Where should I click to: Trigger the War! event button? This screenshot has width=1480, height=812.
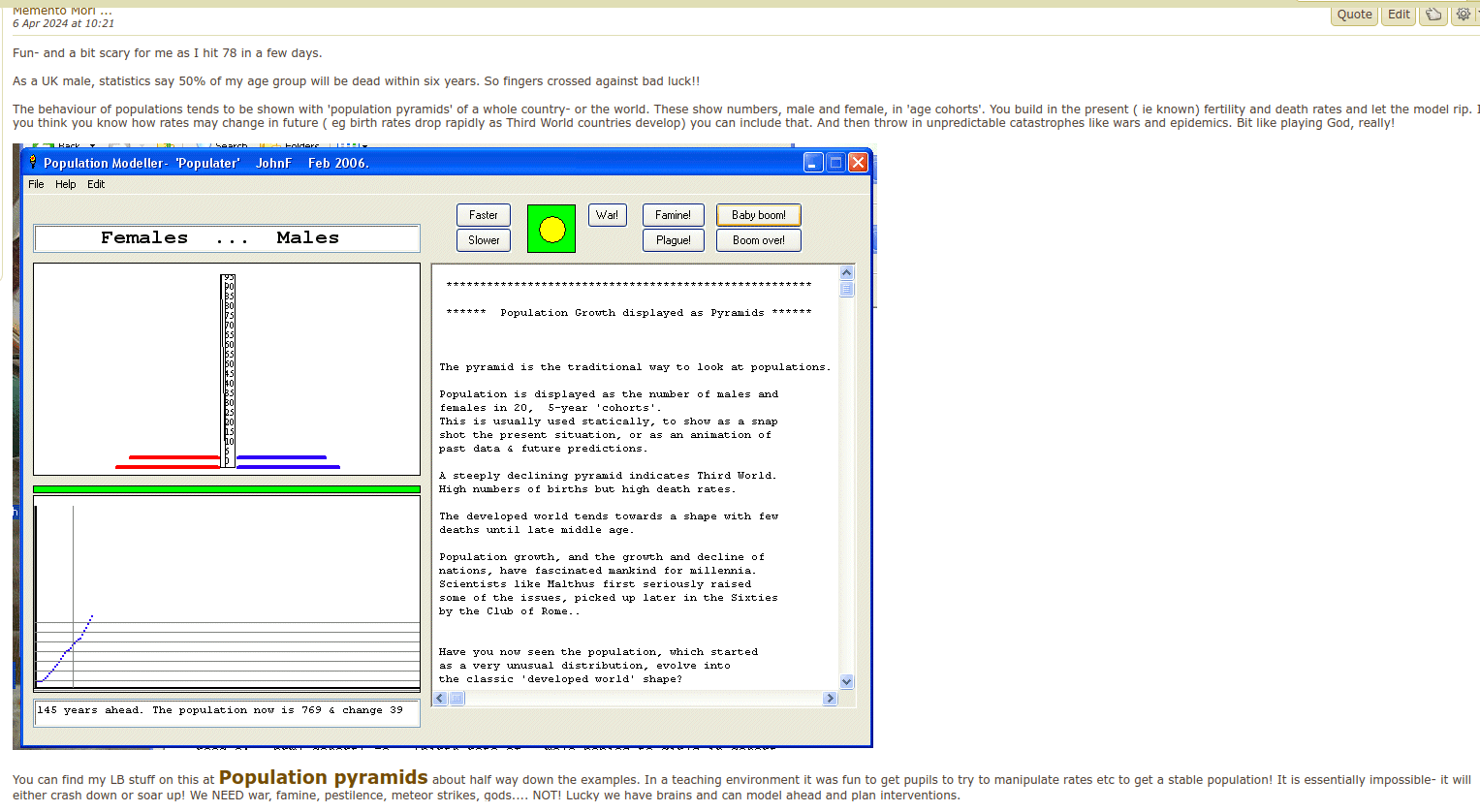click(607, 215)
